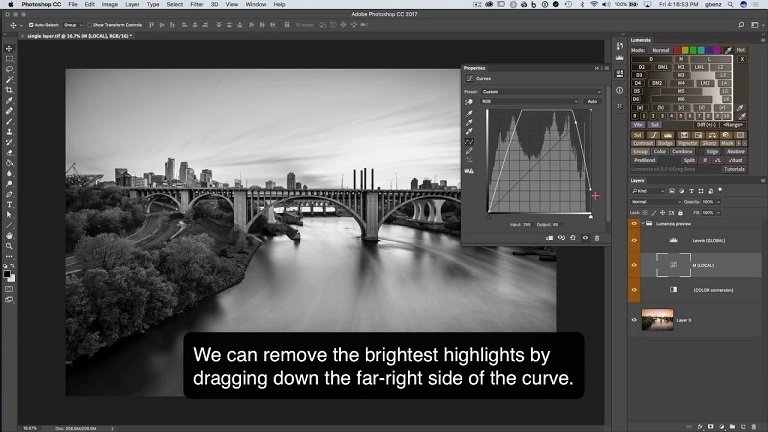Click the Auto button in Curves
768x432 pixels.
592,101
